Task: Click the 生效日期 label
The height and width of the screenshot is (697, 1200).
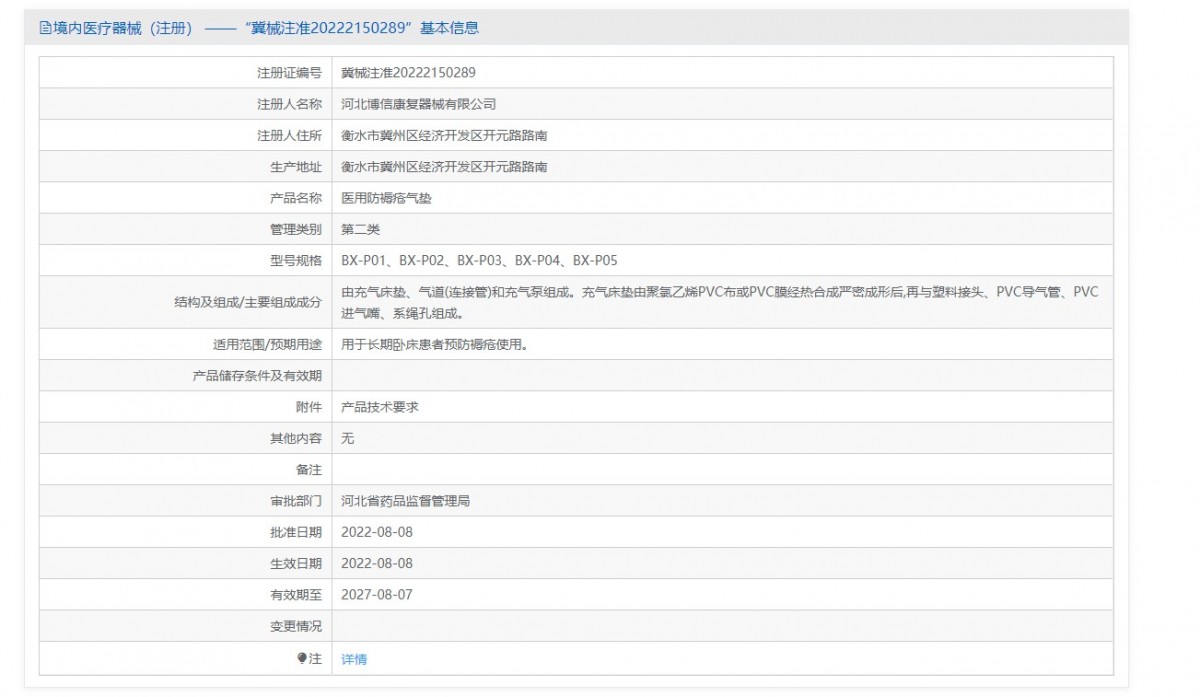Action: [296, 563]
